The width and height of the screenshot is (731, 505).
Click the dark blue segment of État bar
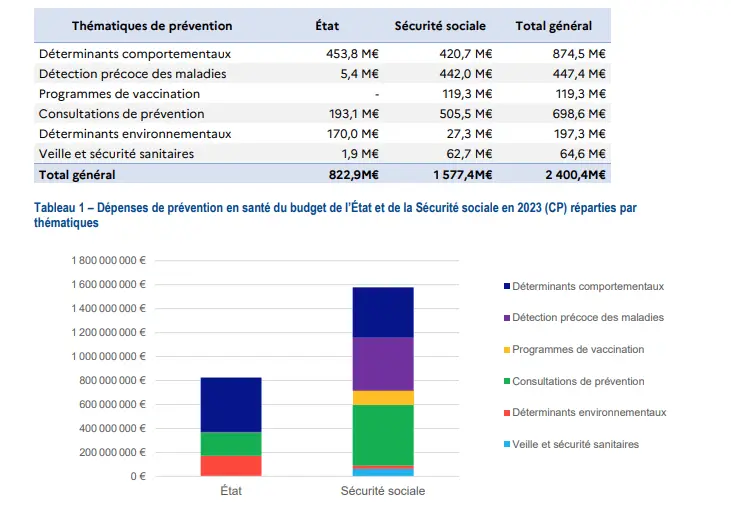tap(231, 405)
